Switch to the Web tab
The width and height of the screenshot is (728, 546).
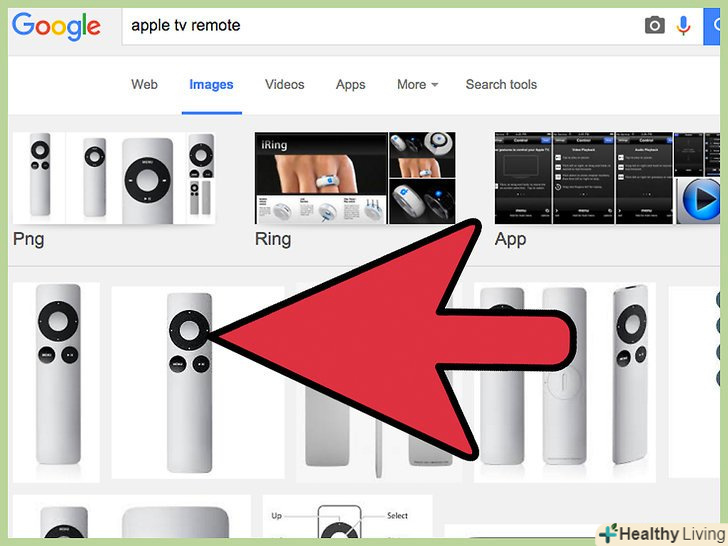(x=144, y=84)
